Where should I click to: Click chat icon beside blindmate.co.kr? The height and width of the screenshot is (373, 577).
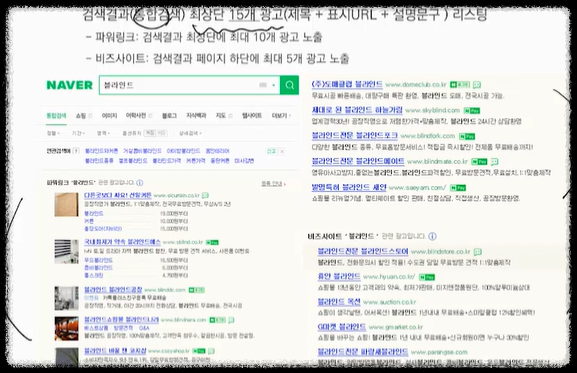495,161
